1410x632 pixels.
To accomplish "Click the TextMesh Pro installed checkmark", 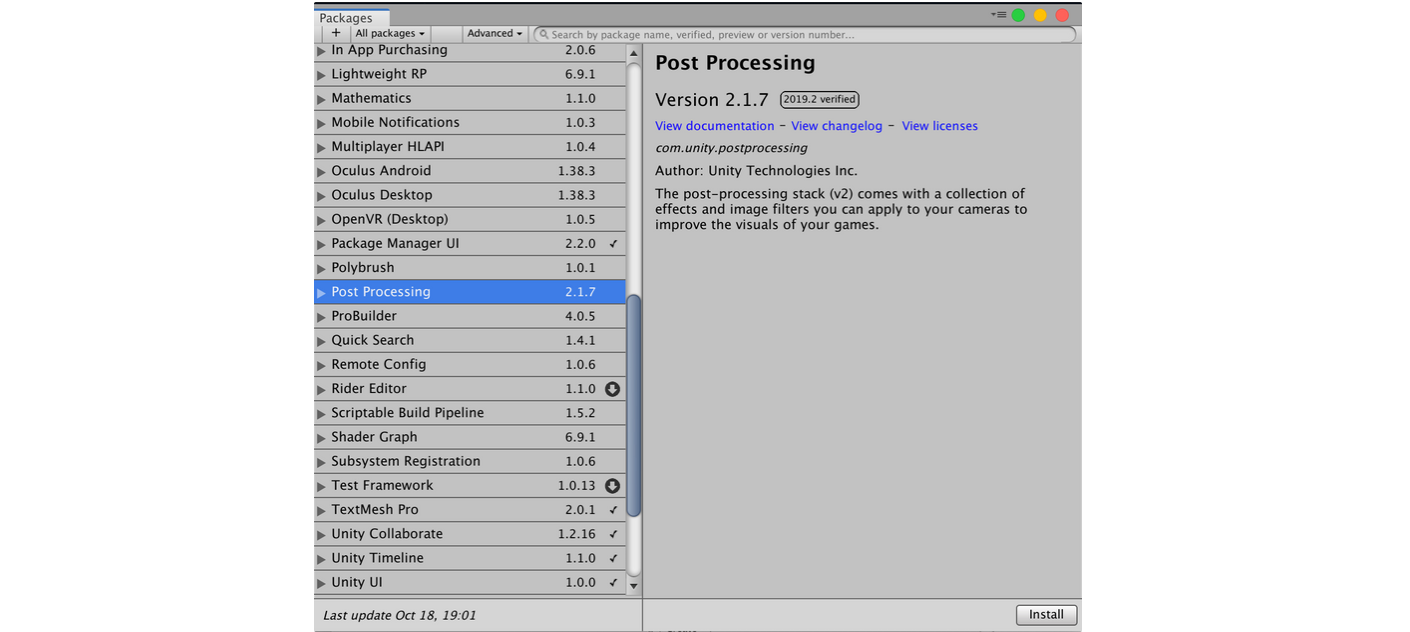I will 613,510.
